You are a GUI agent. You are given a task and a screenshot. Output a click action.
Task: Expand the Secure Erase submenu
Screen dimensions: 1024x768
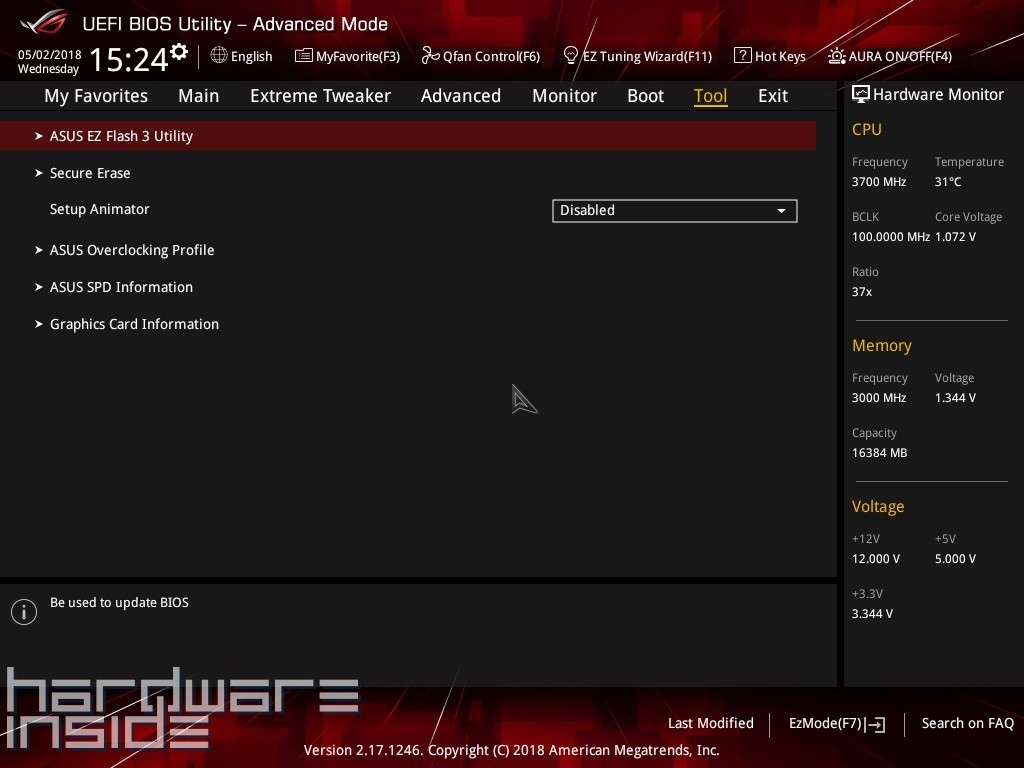90,173
